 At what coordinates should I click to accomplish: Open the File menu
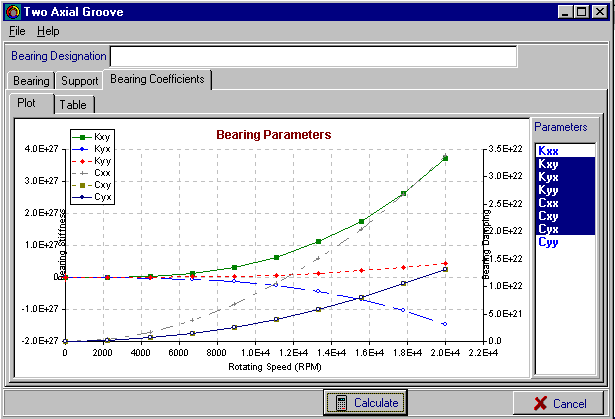[x=17, y=31]
